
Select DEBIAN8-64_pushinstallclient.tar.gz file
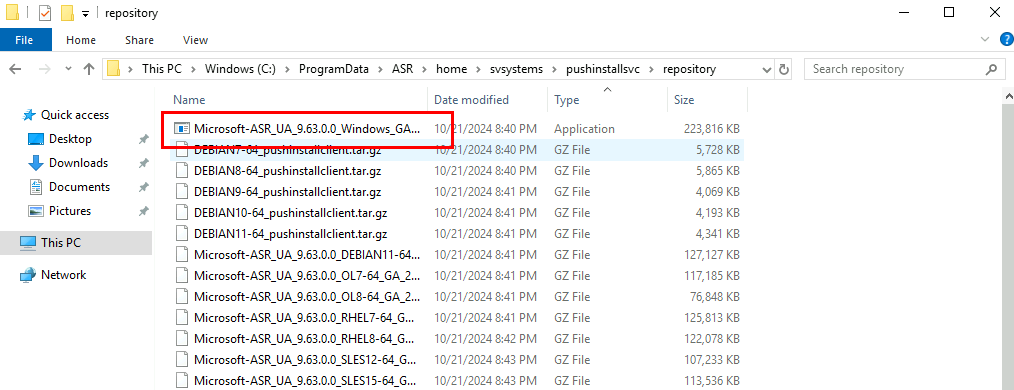point(457,171)
